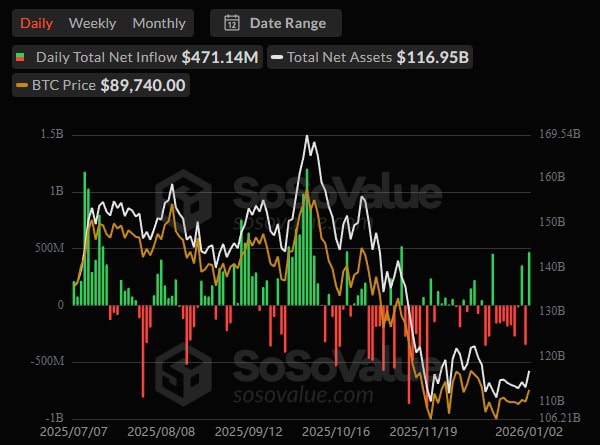Hide the Total Net Assets series
Viewport: 600px width, 445px height.
(x=340, y=57)
